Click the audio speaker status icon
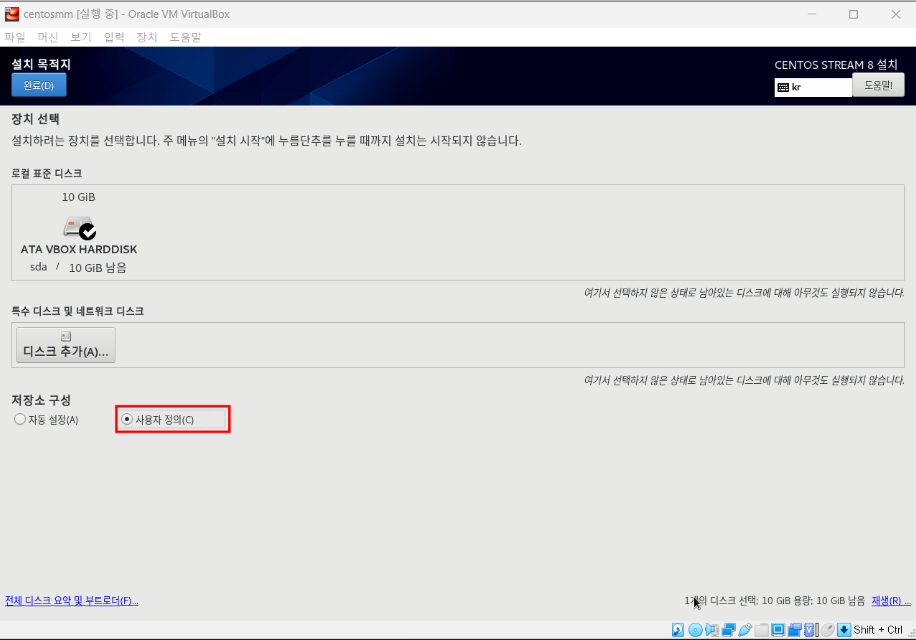Viewport: 916px width, 640px height. click(x=712, y=629)
